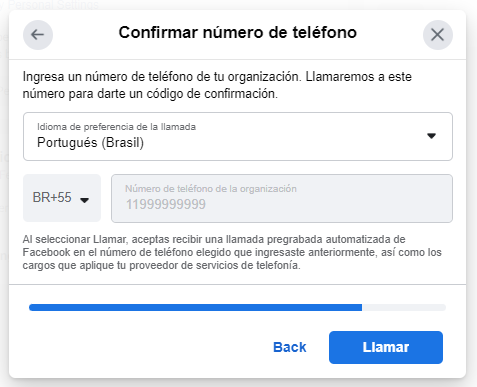
Task: Click the Al seleccionar Llamar disclaimer text
Action: pyautogui.click(x=232, y=252)
